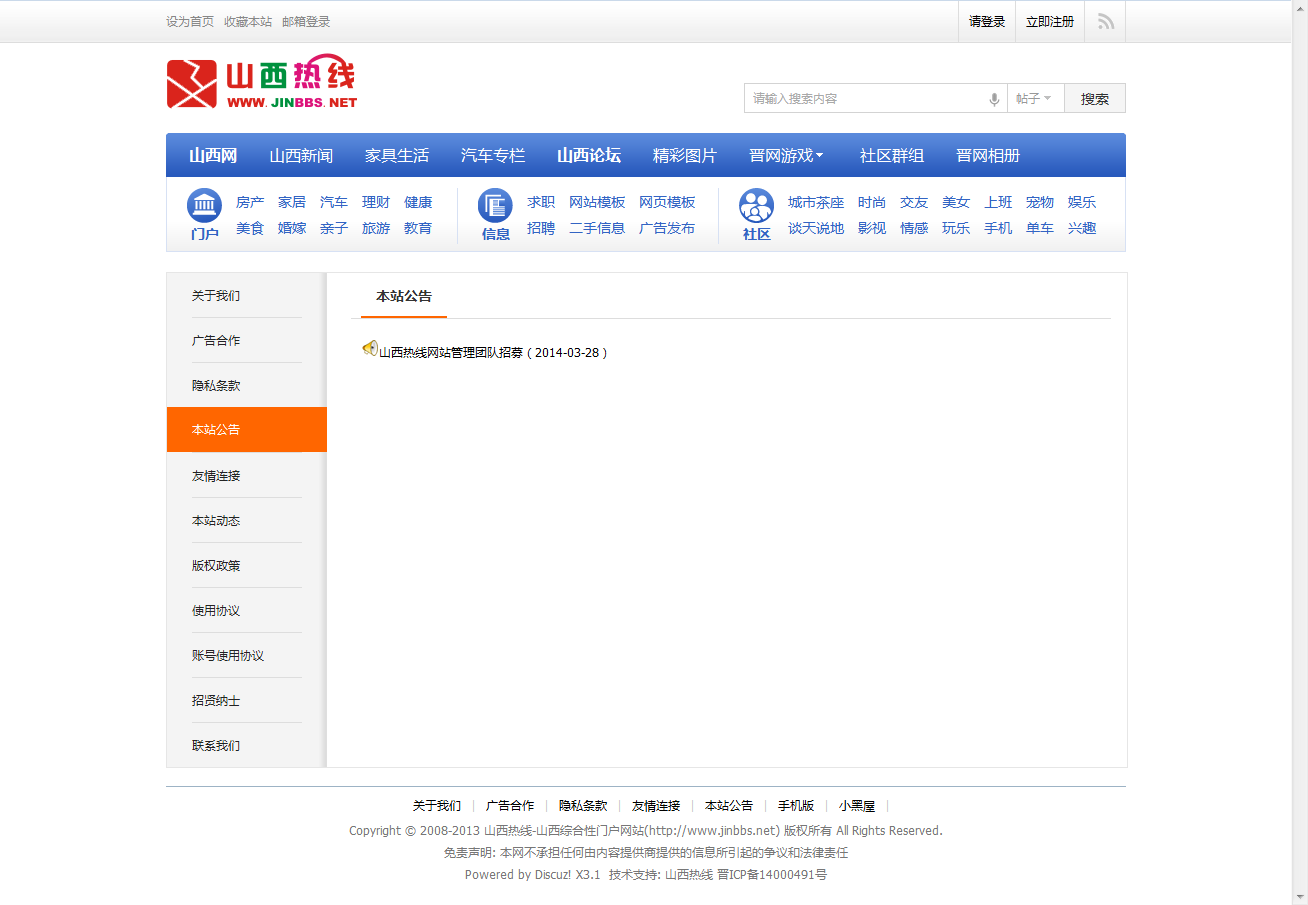Image resolution: width=1308 pixels, height=905 pixels.
Task: Click the microphone voice search icon
Action: point(993,98)
